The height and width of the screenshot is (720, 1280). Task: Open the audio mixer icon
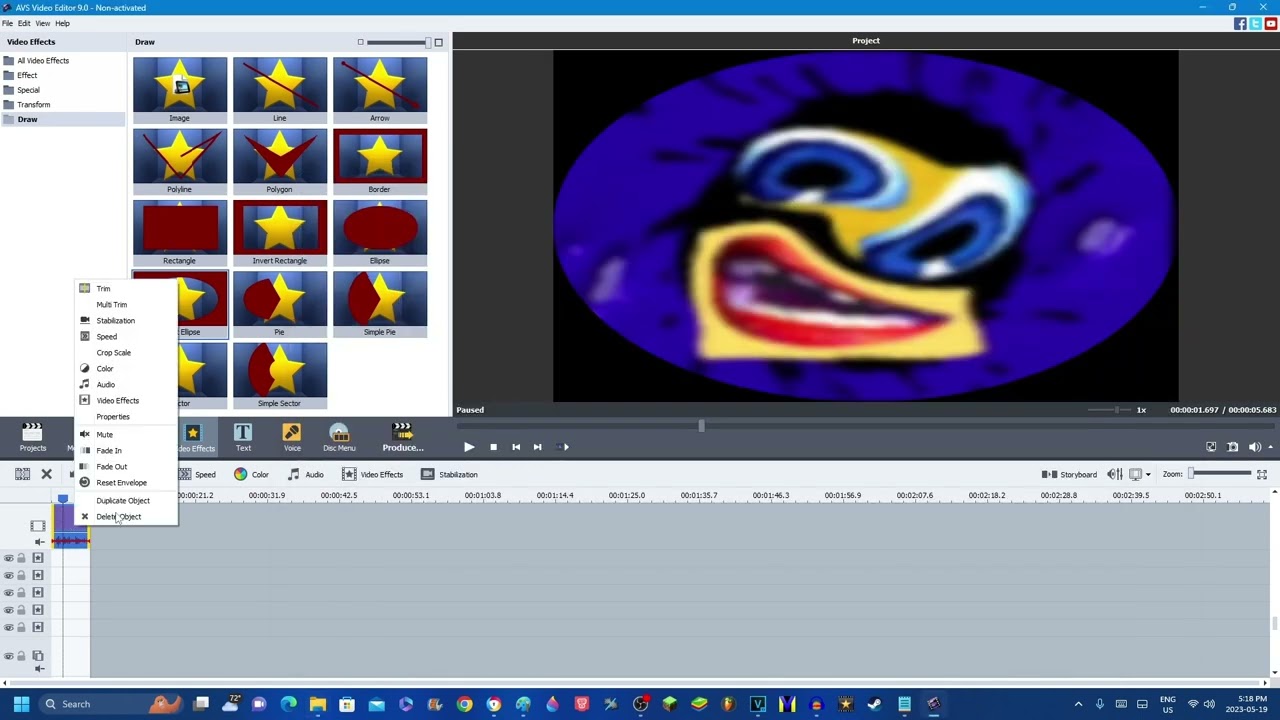(x=1115, y=474)
